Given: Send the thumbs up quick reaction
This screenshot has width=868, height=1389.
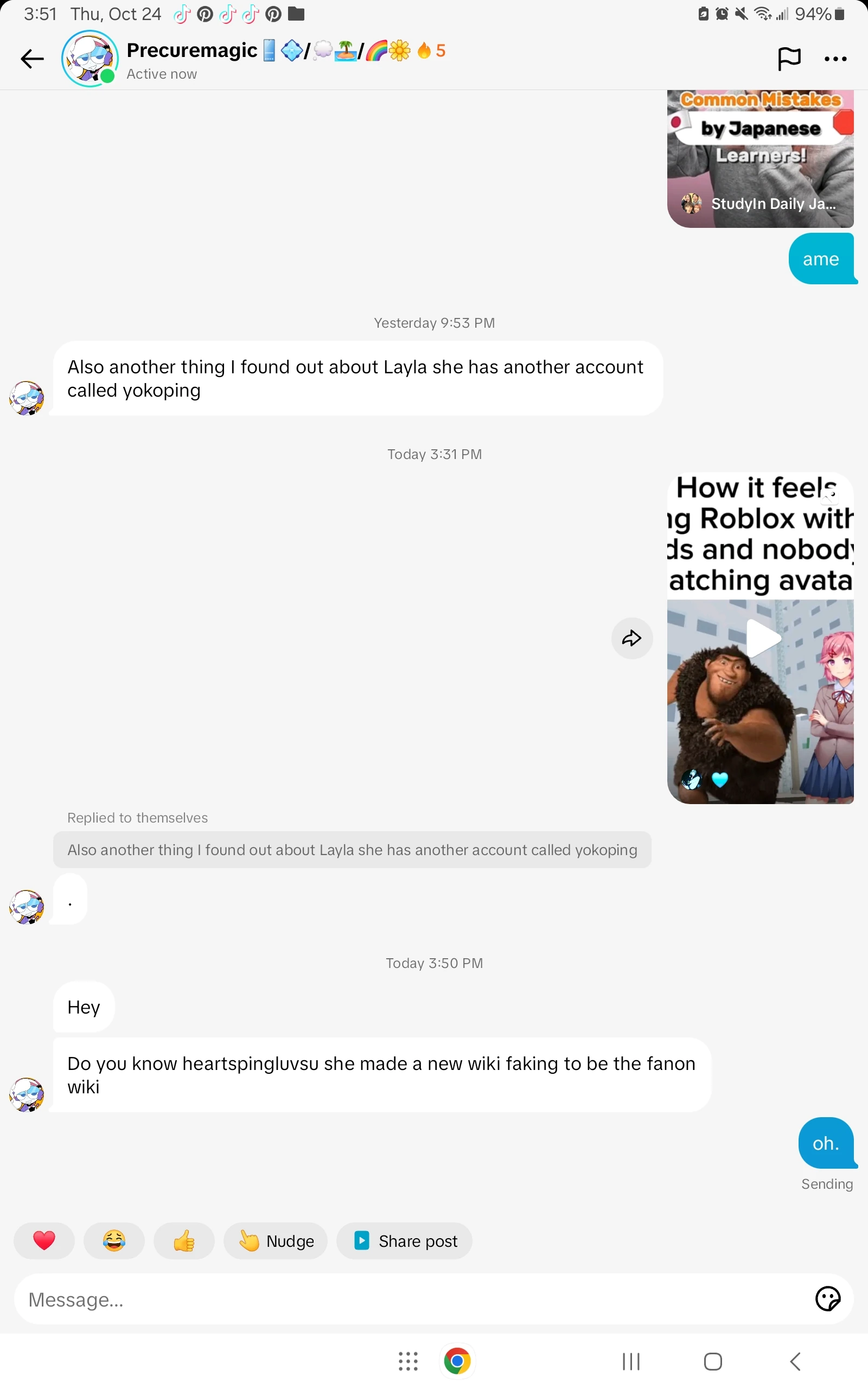Looking at the screenshot, I should [x=184, y=1241].
